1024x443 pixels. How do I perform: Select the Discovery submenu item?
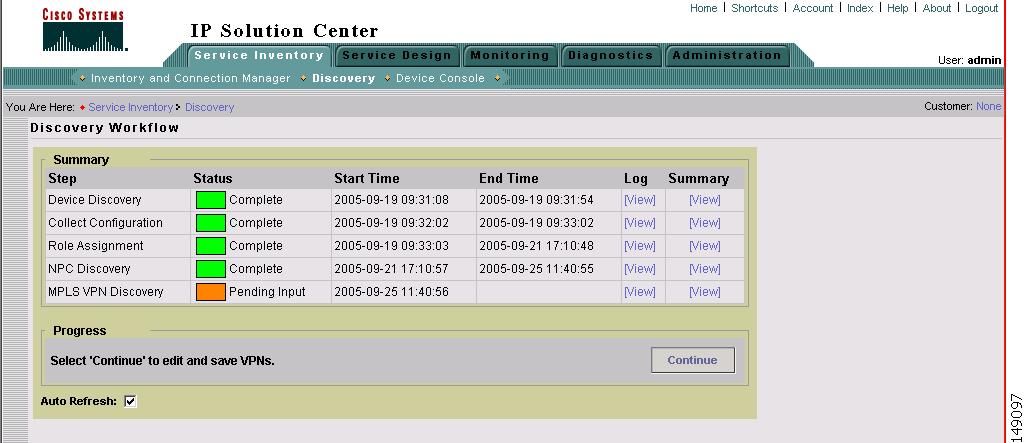point(344,78)
